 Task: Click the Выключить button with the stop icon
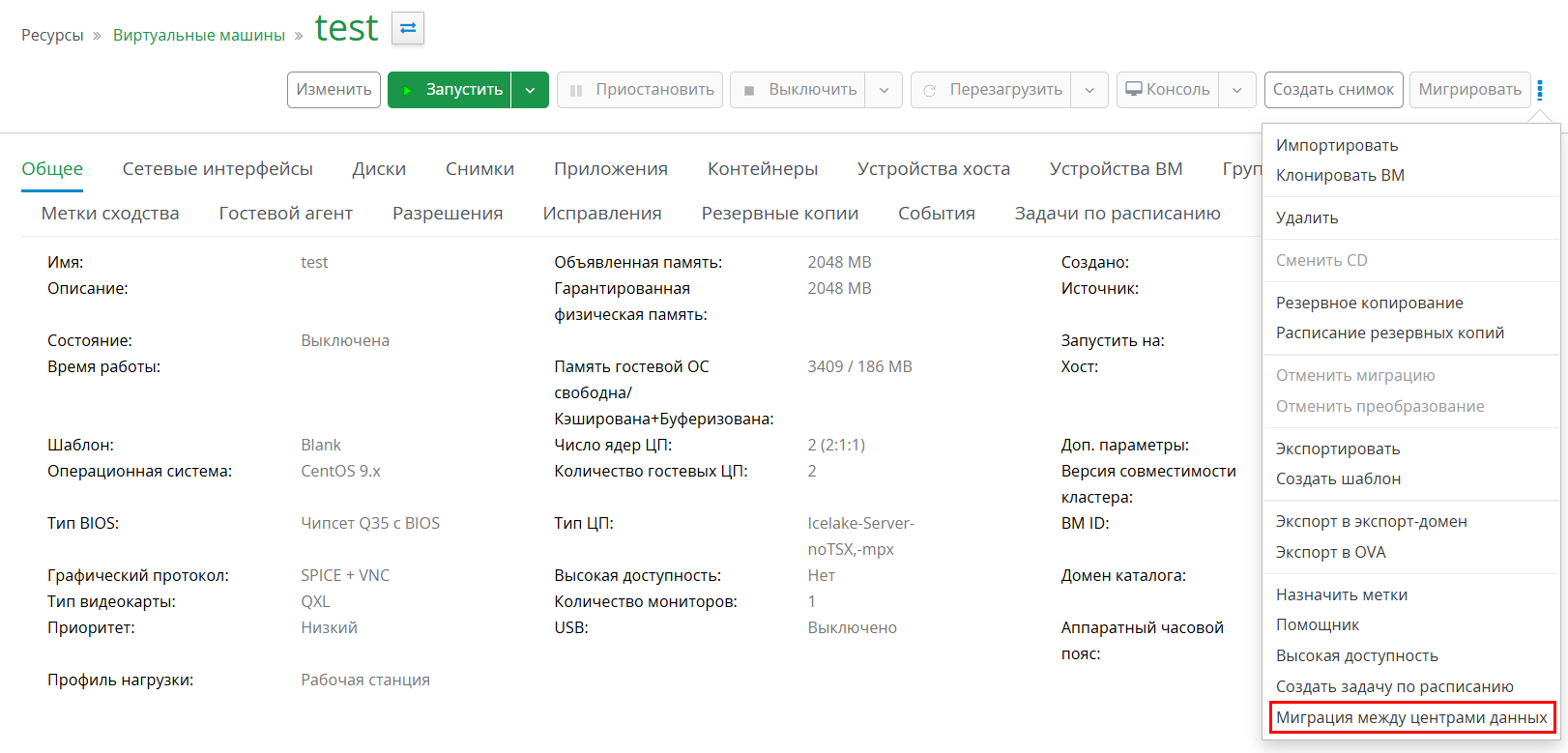tap(798, 90)
